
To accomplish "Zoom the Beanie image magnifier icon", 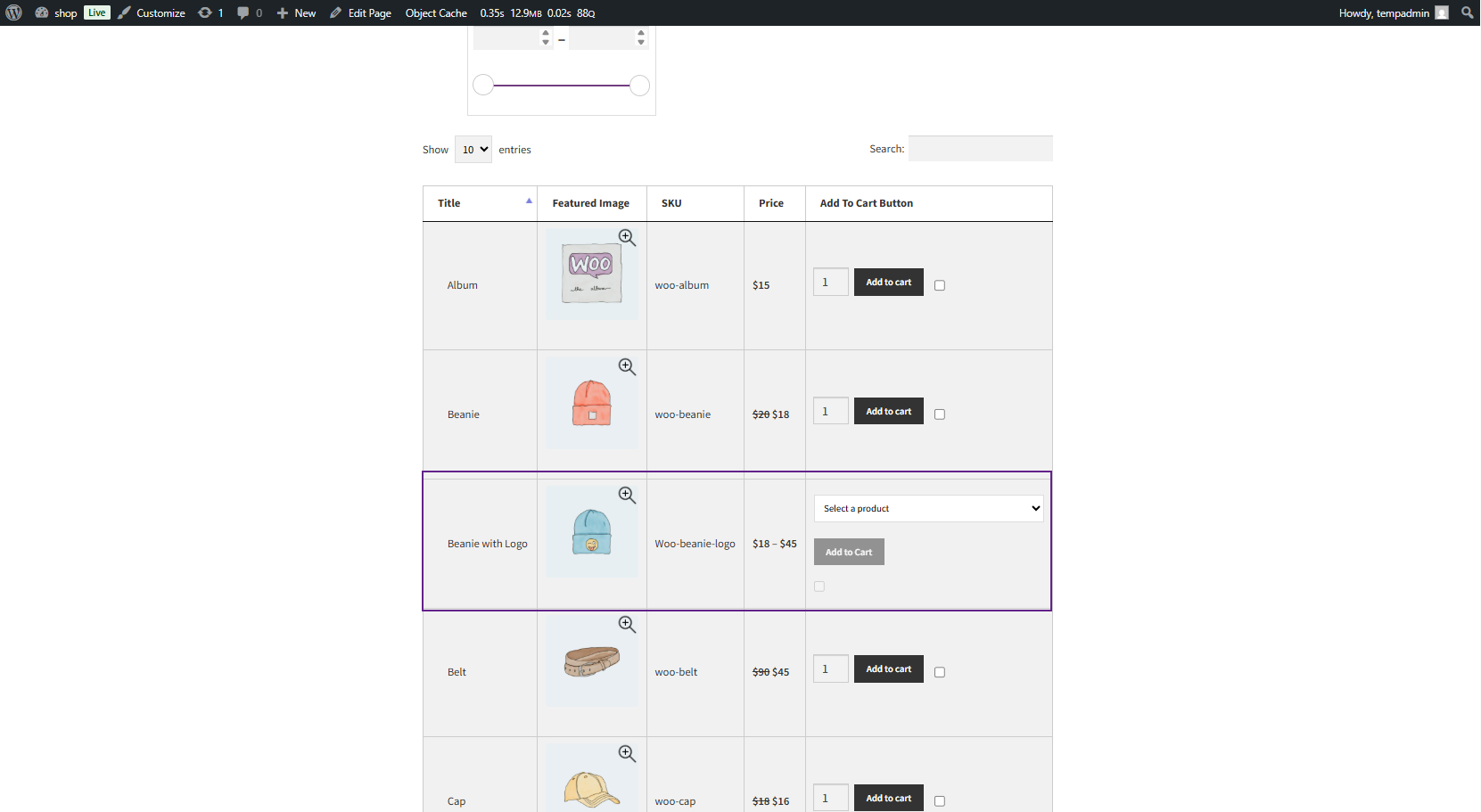I will 627,366.
